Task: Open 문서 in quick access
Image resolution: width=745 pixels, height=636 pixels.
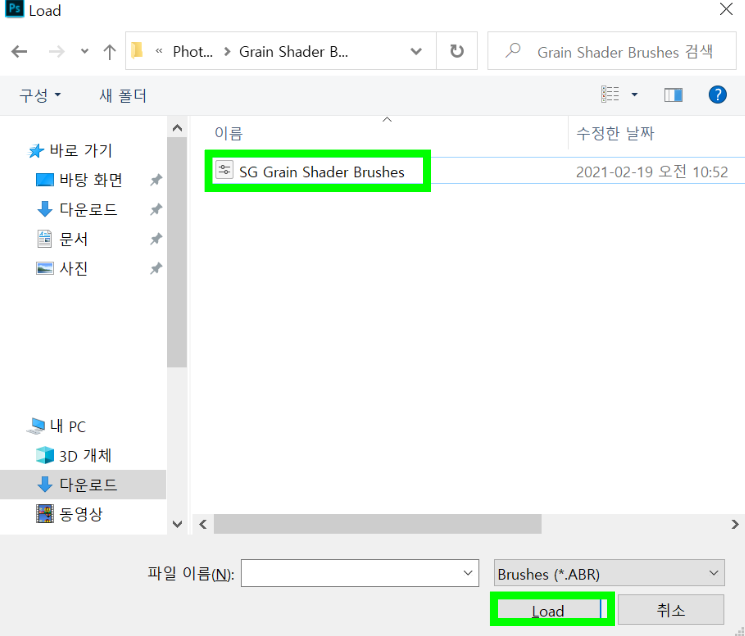Action: (x=73, y=239)
